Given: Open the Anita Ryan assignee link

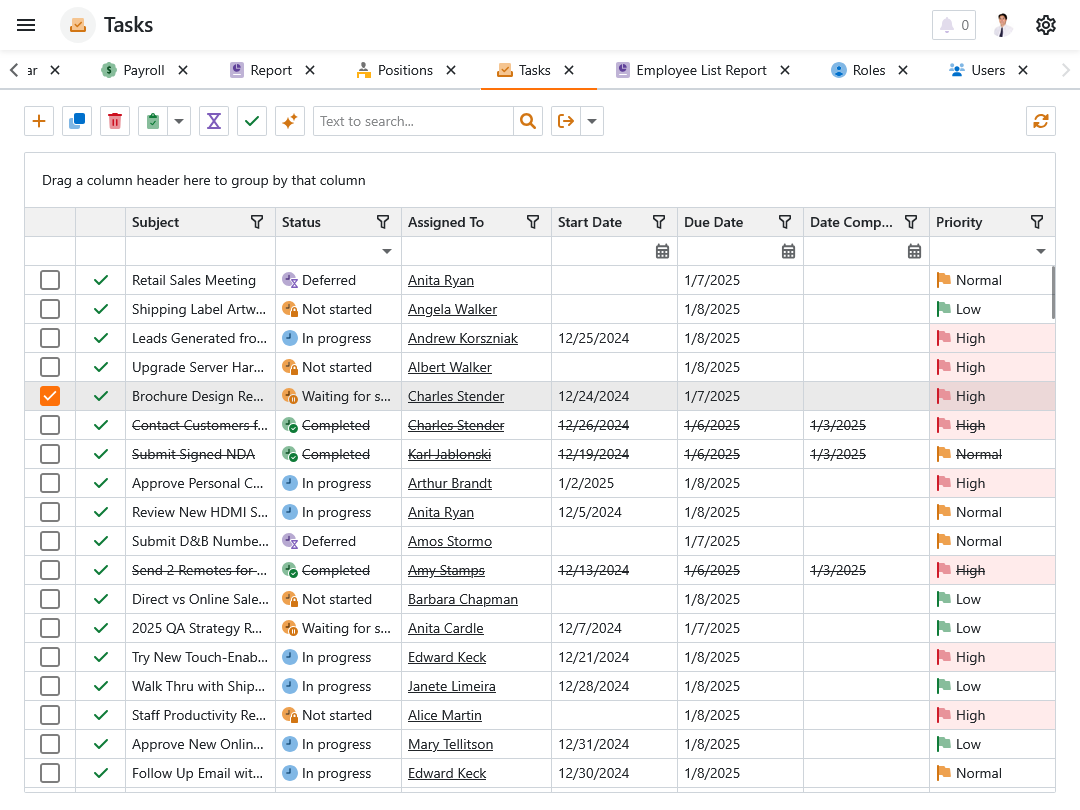Looking at the screenshot, I should 441,280.
